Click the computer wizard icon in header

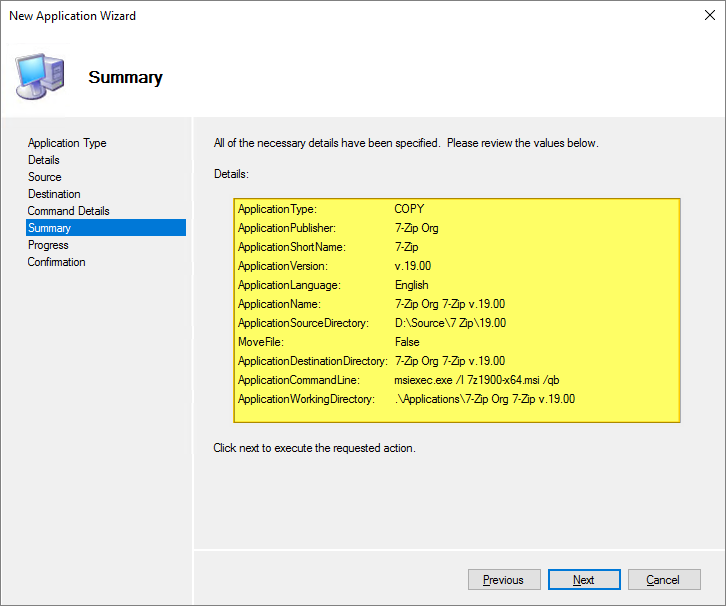point(40,75)
